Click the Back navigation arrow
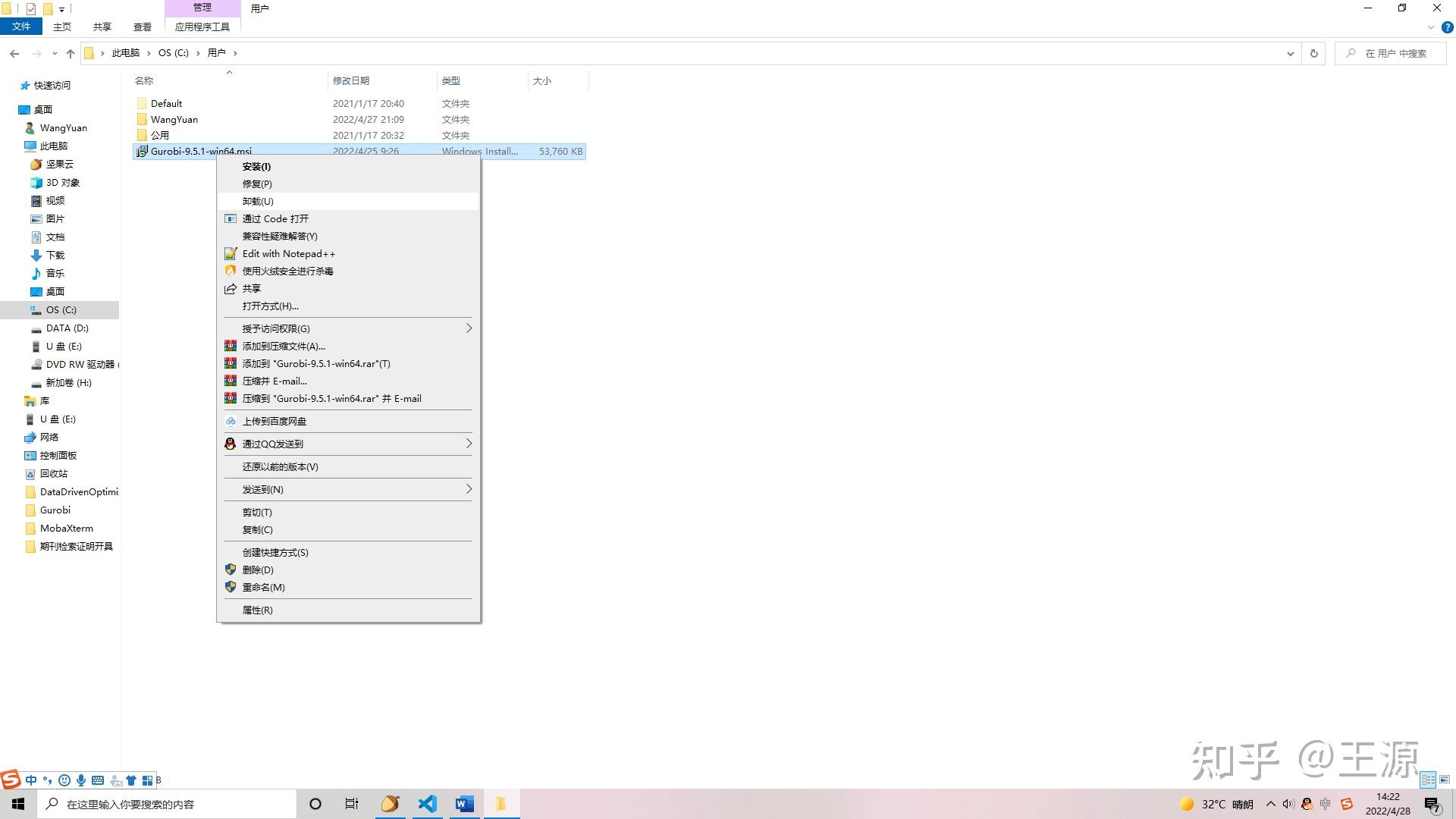This screenshot has width=1456, height=819. pyautogui.click(x=14, y=53)
